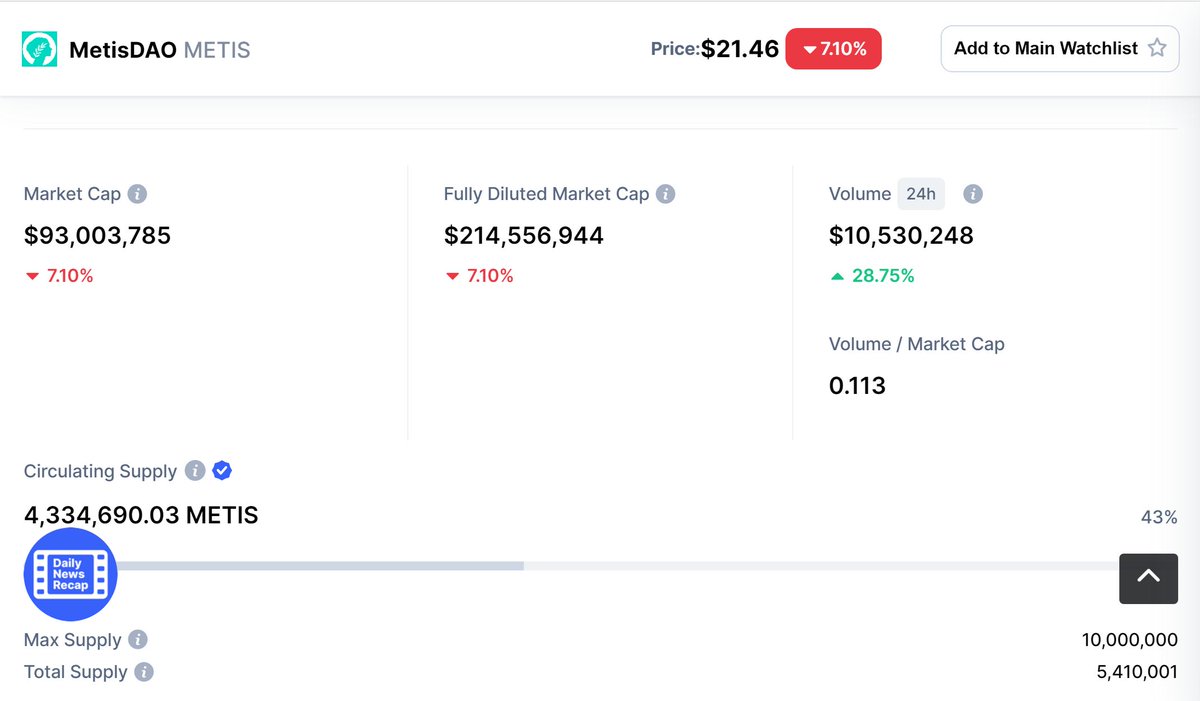
Task: Open the Total Supply info icon
Action: tap(144, 672)
